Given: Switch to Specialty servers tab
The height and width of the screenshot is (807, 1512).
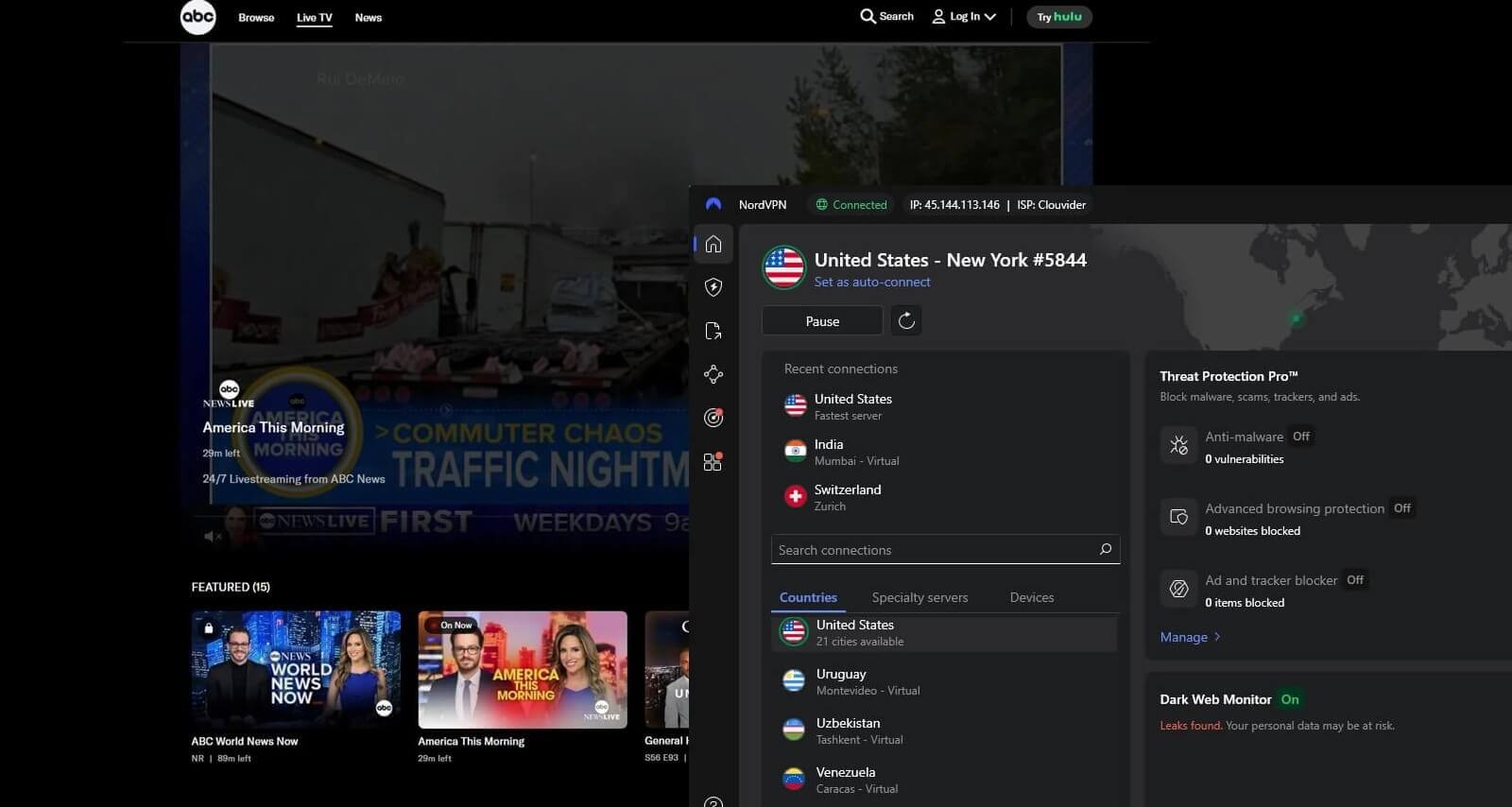Looking at the screenshot, I should (x=919, y=597).
